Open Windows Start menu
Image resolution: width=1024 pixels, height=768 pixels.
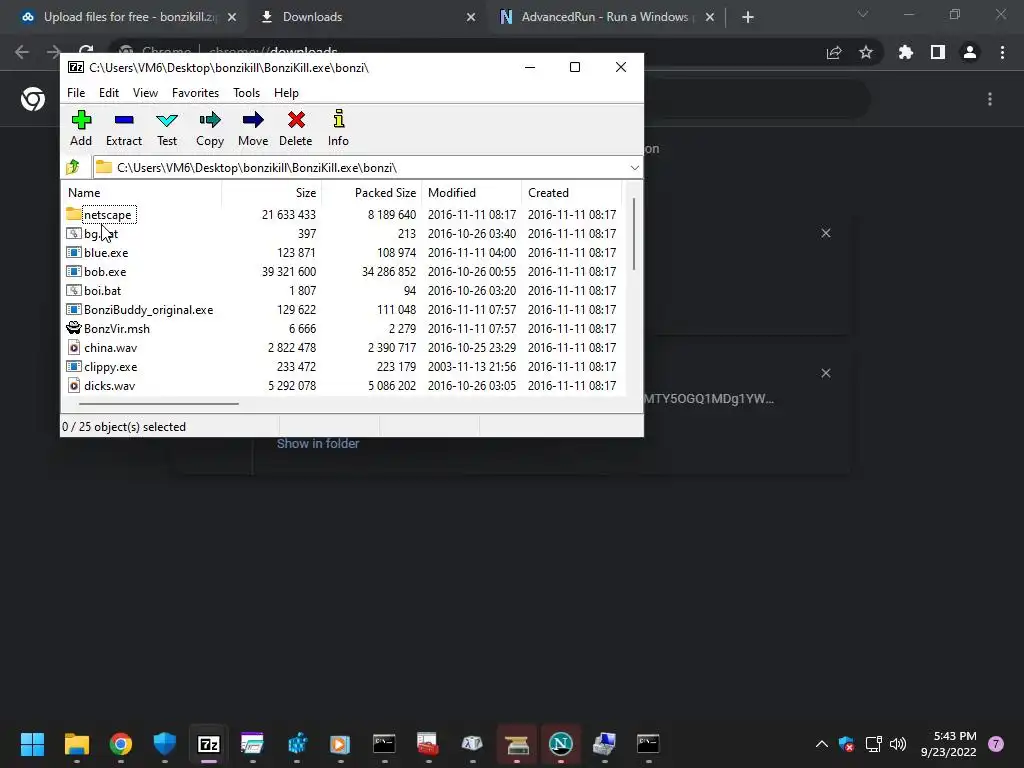coord(32,743)
